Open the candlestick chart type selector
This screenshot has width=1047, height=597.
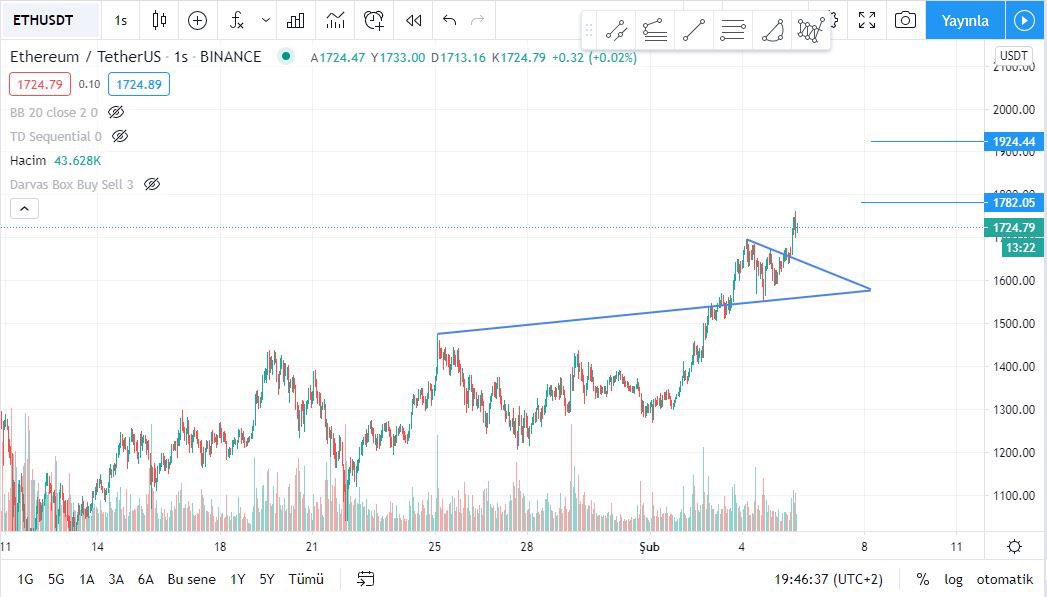tap(159, 20)
